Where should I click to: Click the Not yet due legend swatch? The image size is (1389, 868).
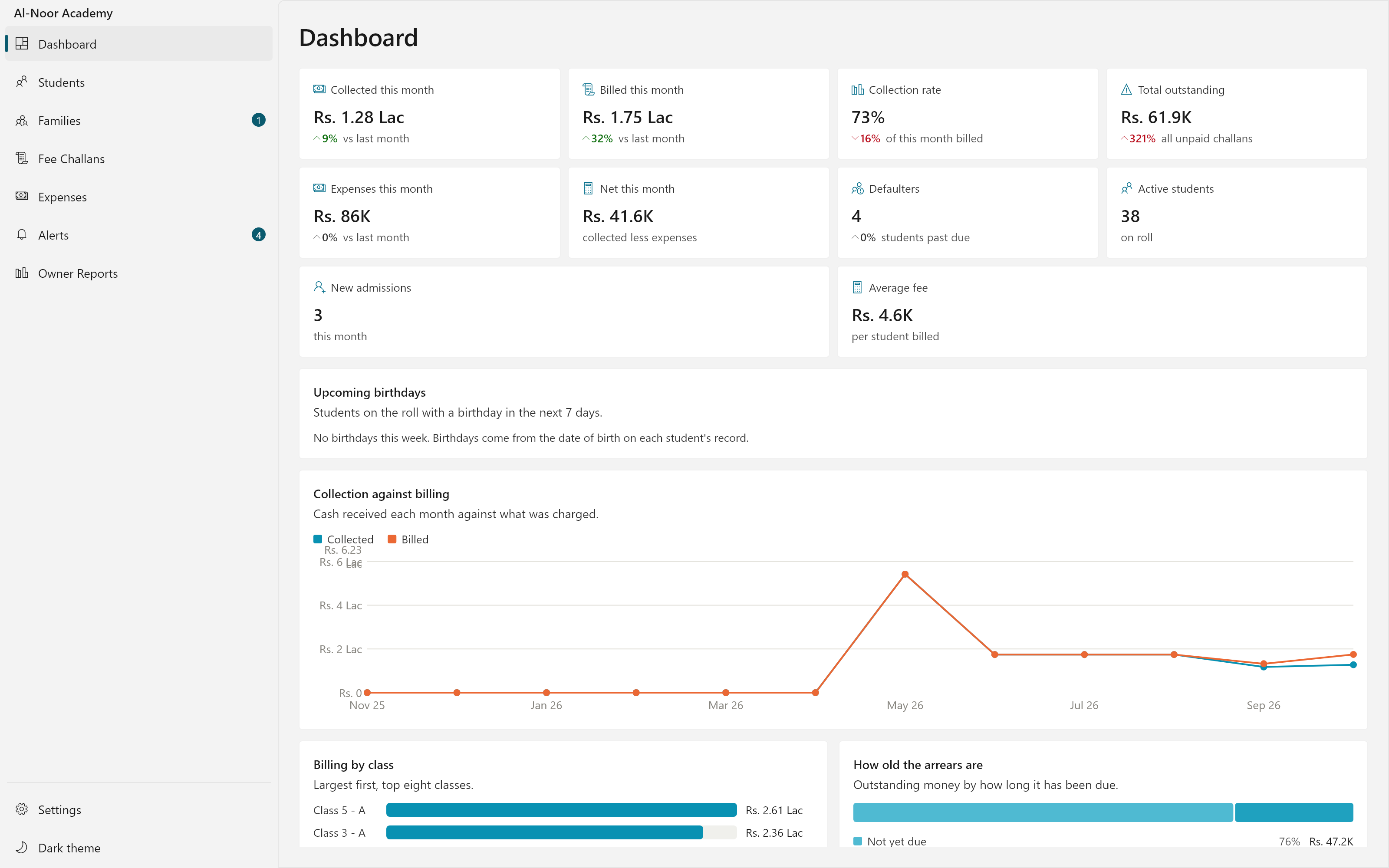point(858,841)
